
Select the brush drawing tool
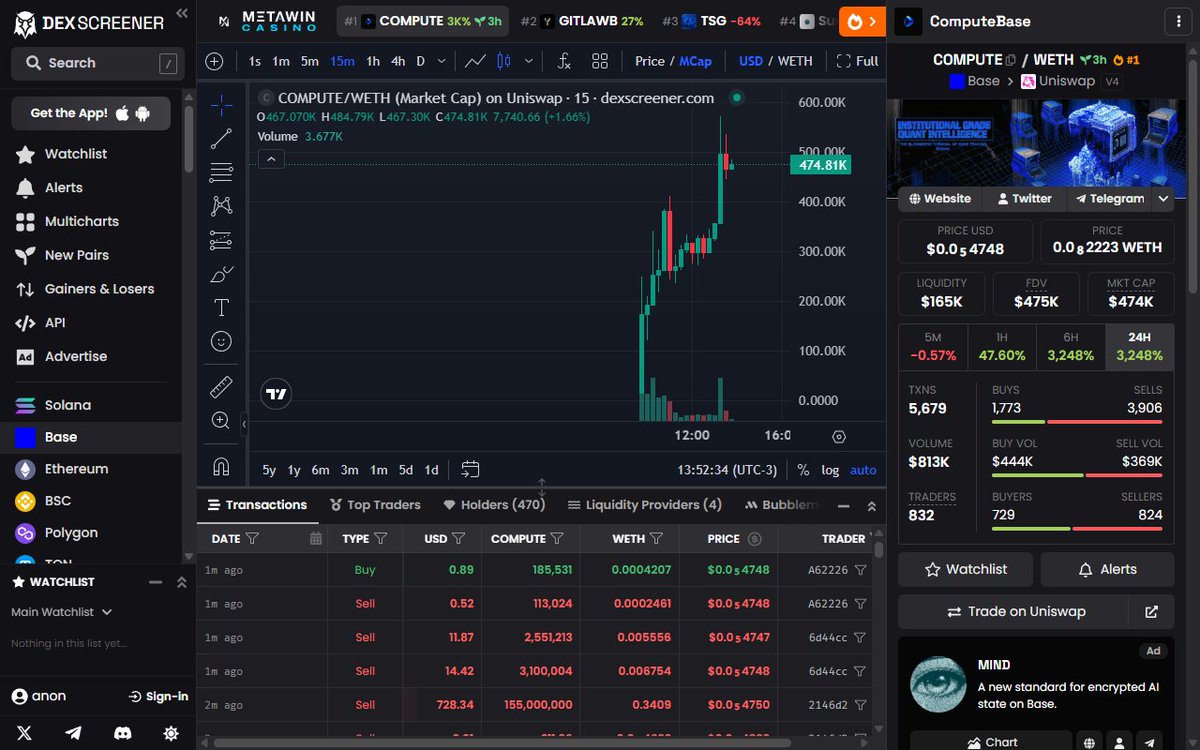[x=221, y=274]
